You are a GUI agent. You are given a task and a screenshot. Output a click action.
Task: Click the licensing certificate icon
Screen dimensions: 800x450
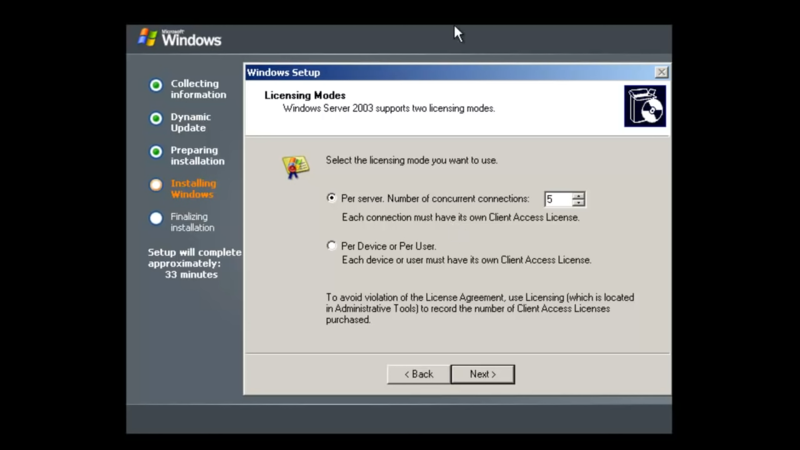pyautogui.click(x=295, y=167)
